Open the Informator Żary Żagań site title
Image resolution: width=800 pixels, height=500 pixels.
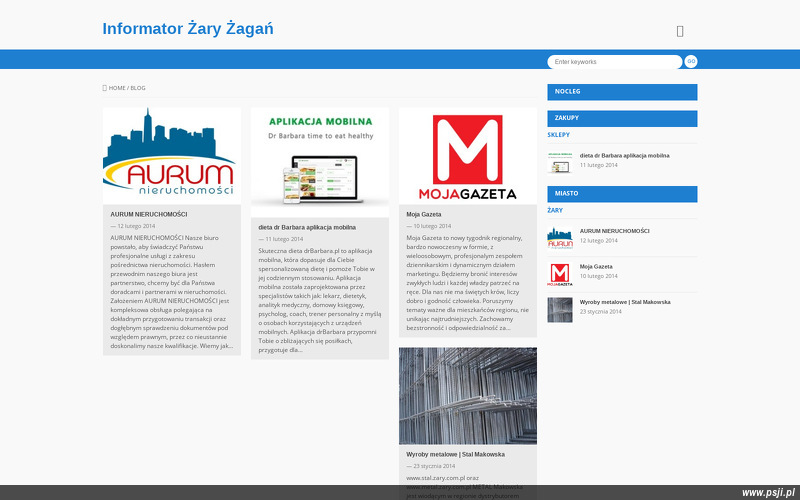(x=188, y=29)
